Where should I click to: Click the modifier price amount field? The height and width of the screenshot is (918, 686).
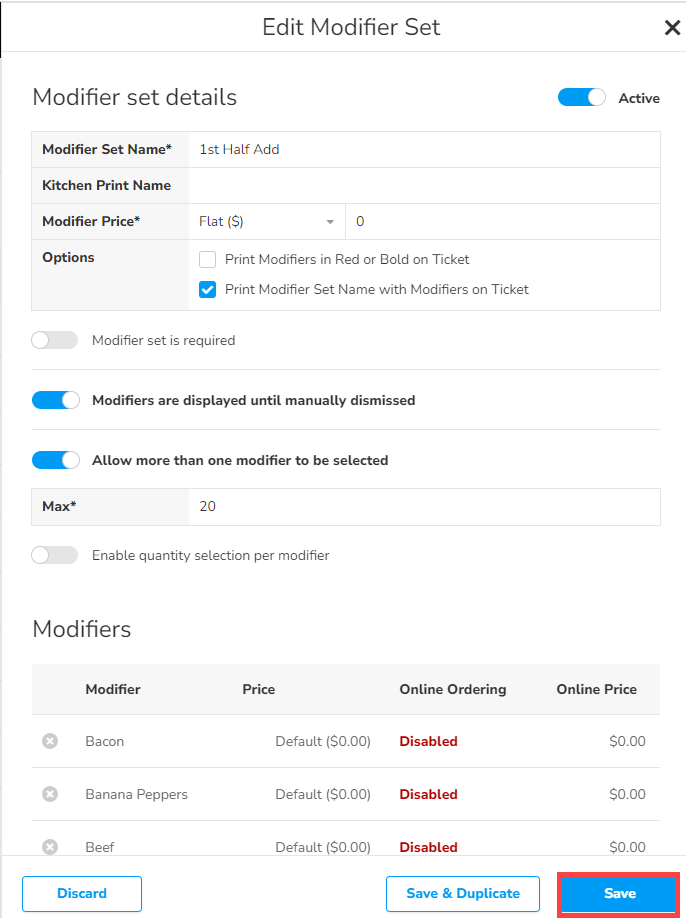pyautogui.click(x=502, y=221)
